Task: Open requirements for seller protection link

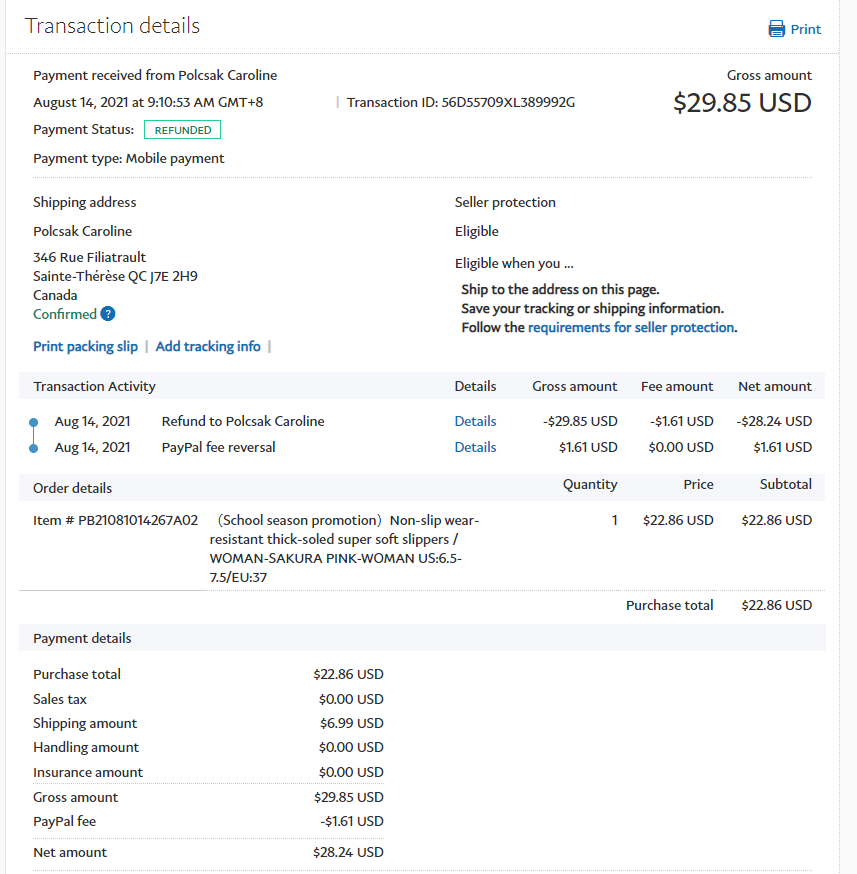Action: click(631, 327)
